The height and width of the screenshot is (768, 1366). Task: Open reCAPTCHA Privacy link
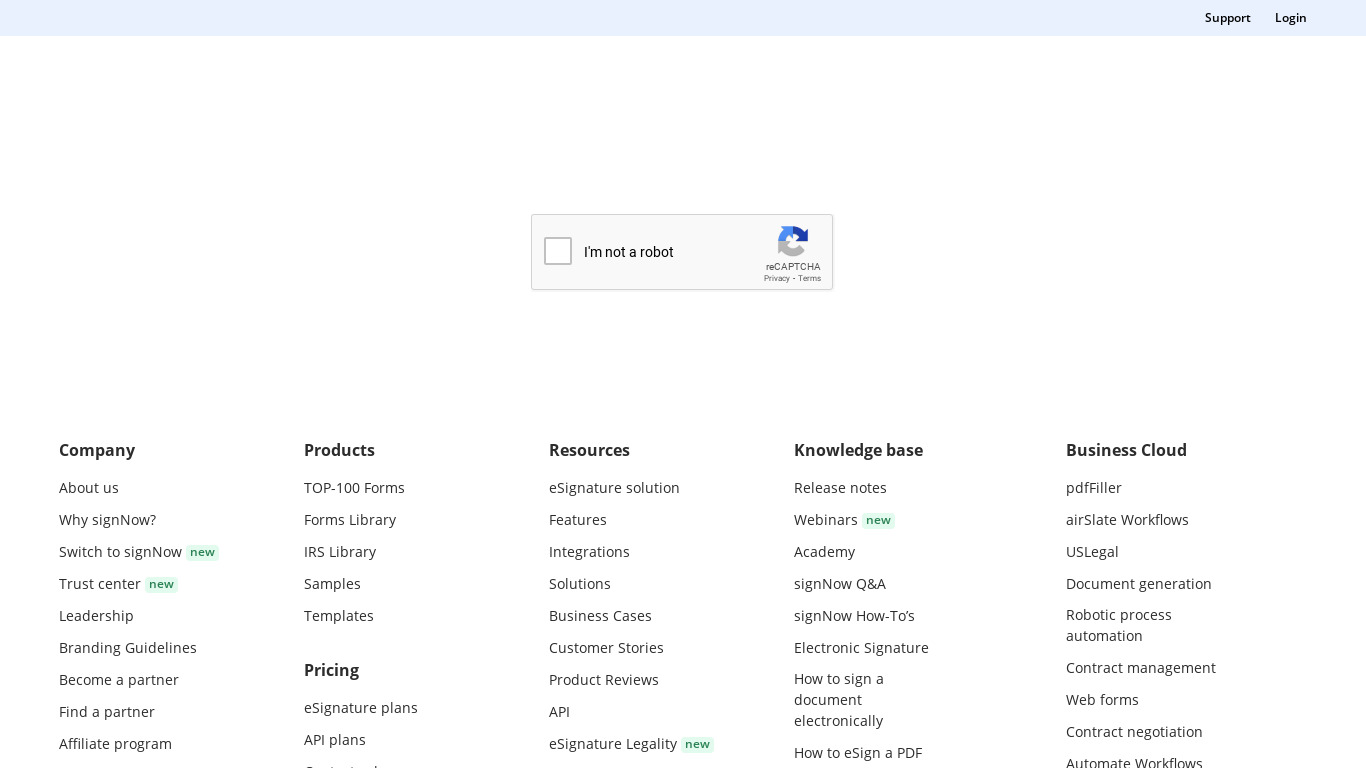coord(776,278)
